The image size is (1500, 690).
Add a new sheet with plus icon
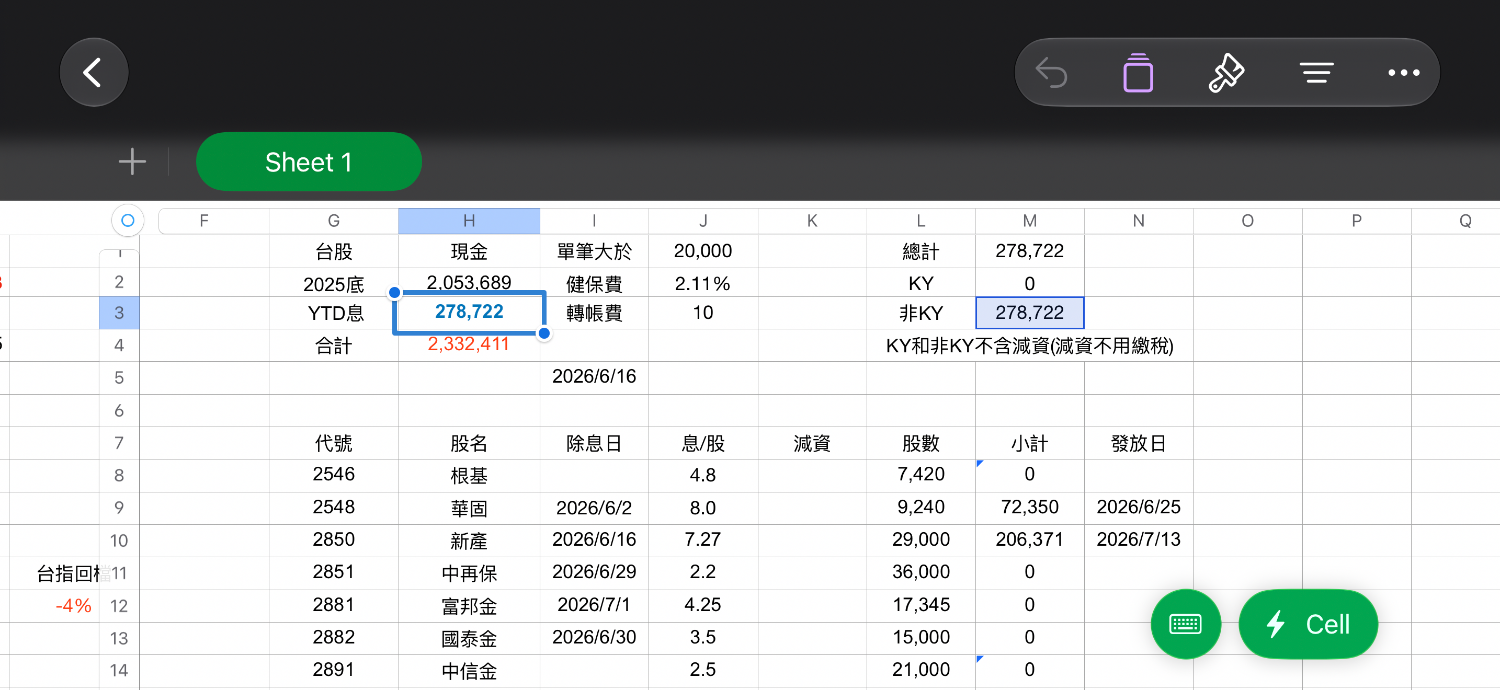(x=132, y=162)
